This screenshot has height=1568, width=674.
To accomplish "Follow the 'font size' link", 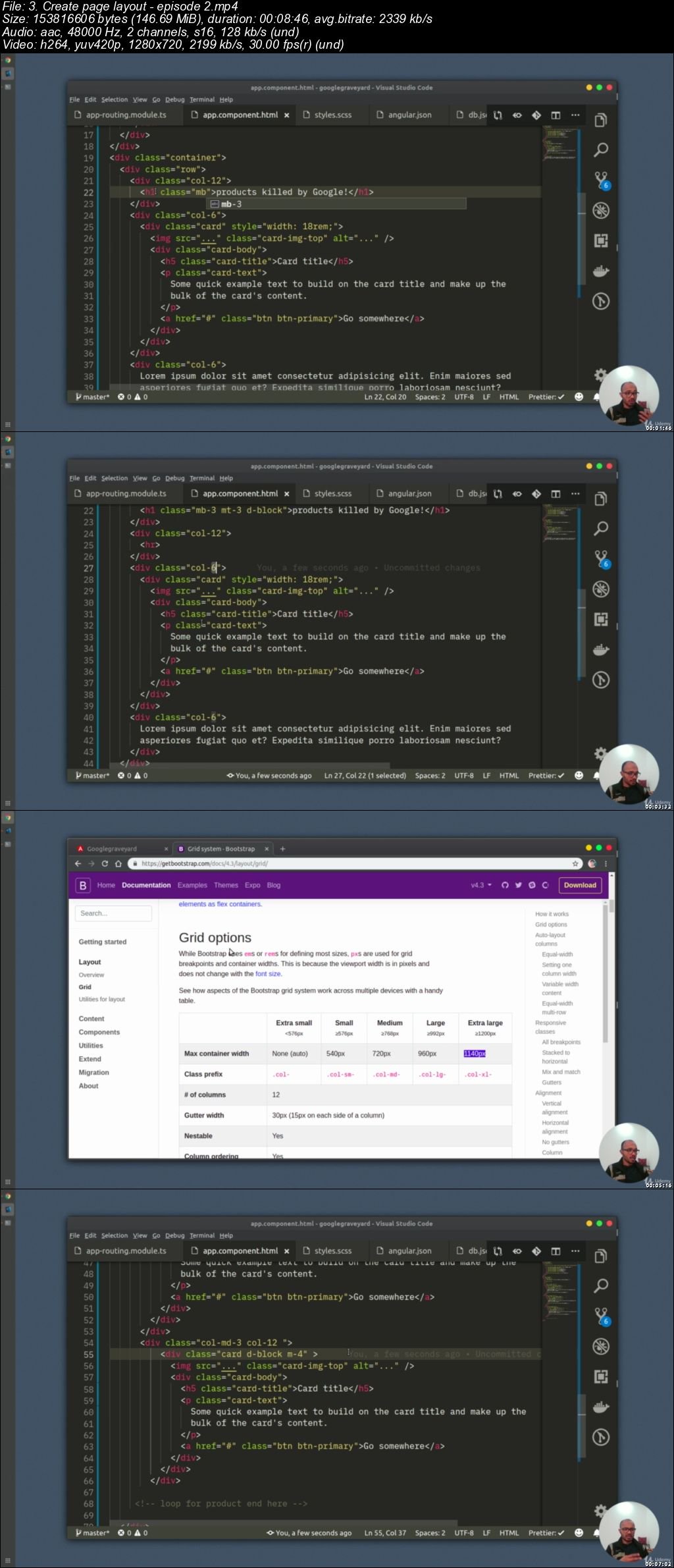I will click(268, 974).
